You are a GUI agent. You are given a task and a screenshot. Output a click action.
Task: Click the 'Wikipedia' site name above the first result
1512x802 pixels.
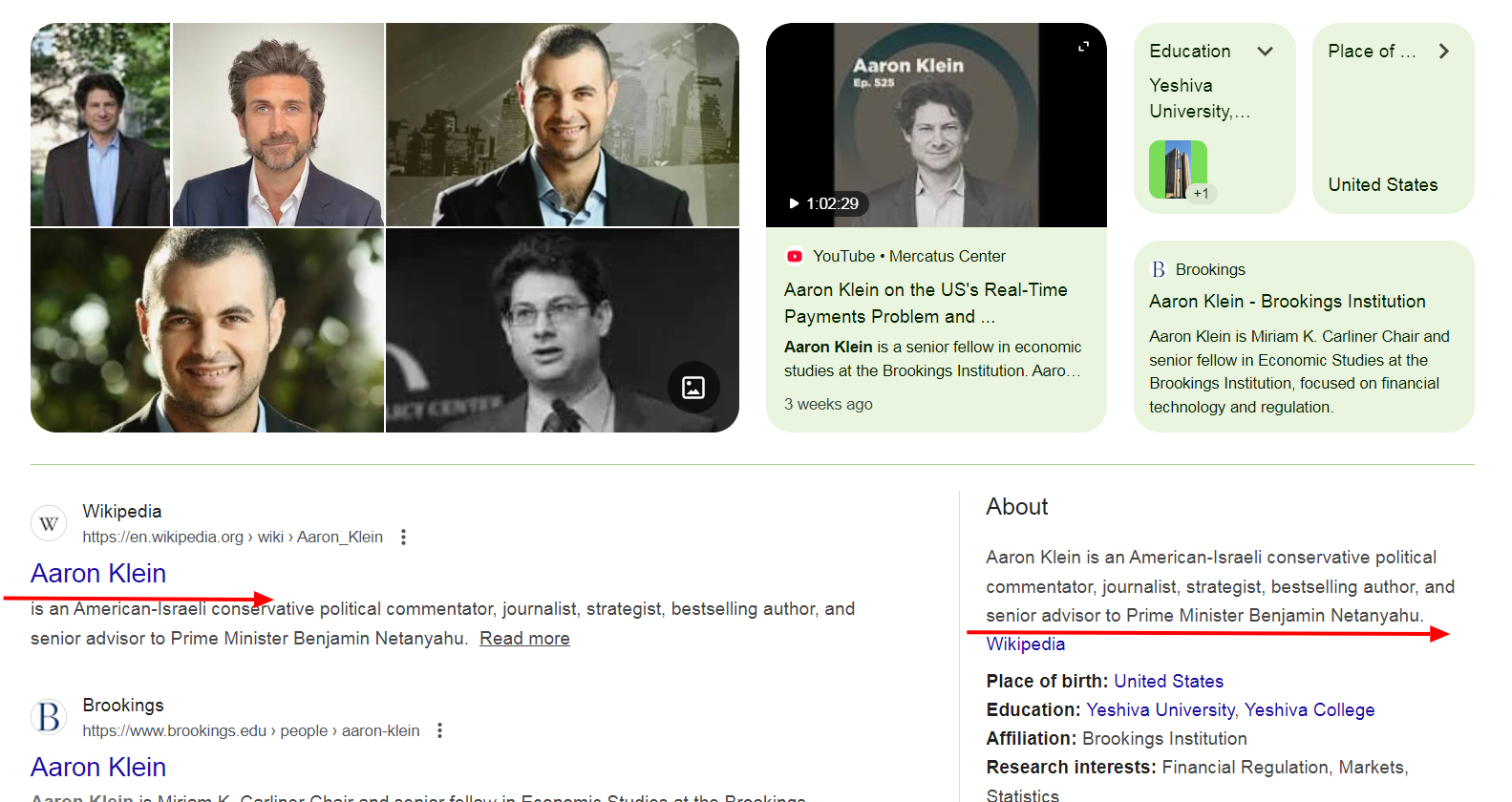click(x=122, y=511)
